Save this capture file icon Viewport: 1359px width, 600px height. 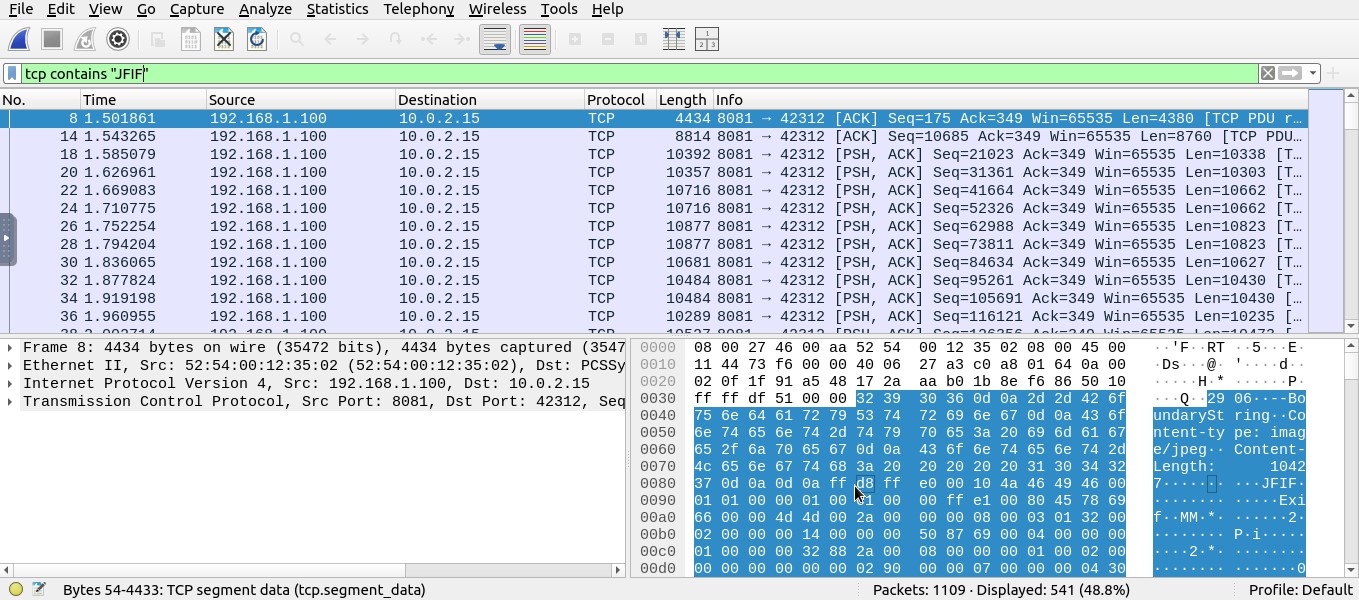point(190,39)
